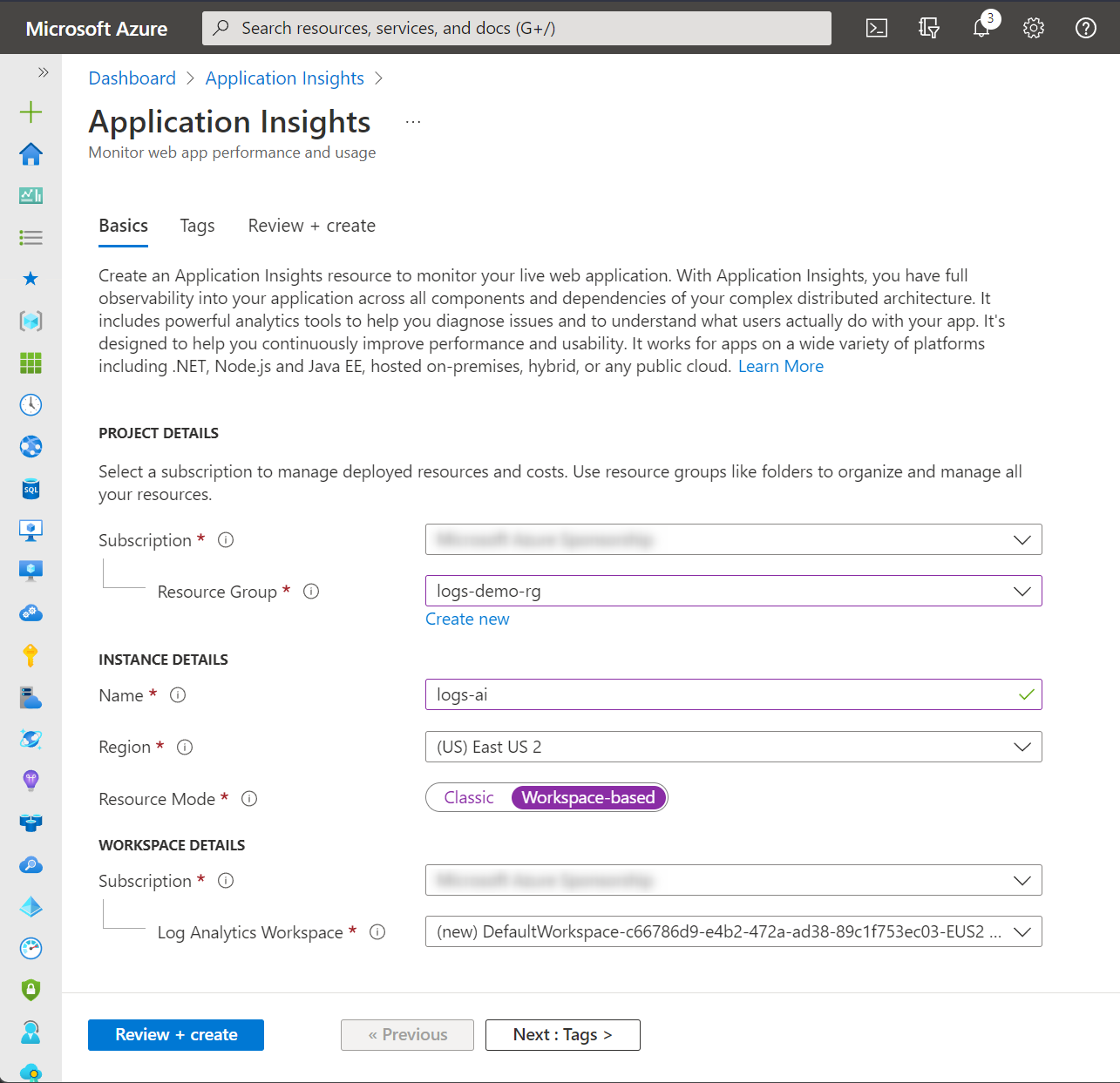Viewport: 1120px width, 1083px height.
Task: Open Resource groups cube icon
Action: click(31, 321)
